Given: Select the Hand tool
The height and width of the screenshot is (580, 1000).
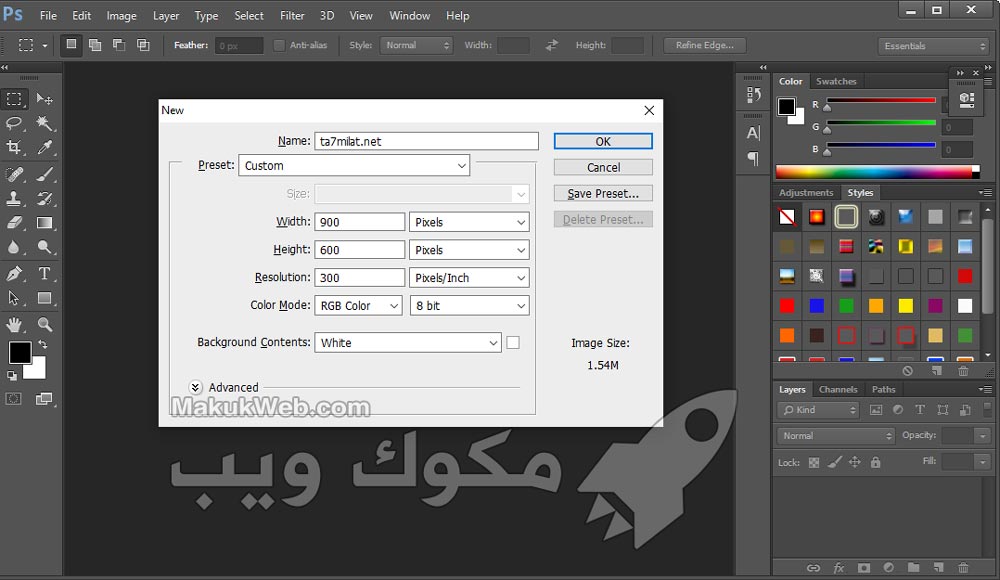Looking at the screenshot, I should coord(15,324).
